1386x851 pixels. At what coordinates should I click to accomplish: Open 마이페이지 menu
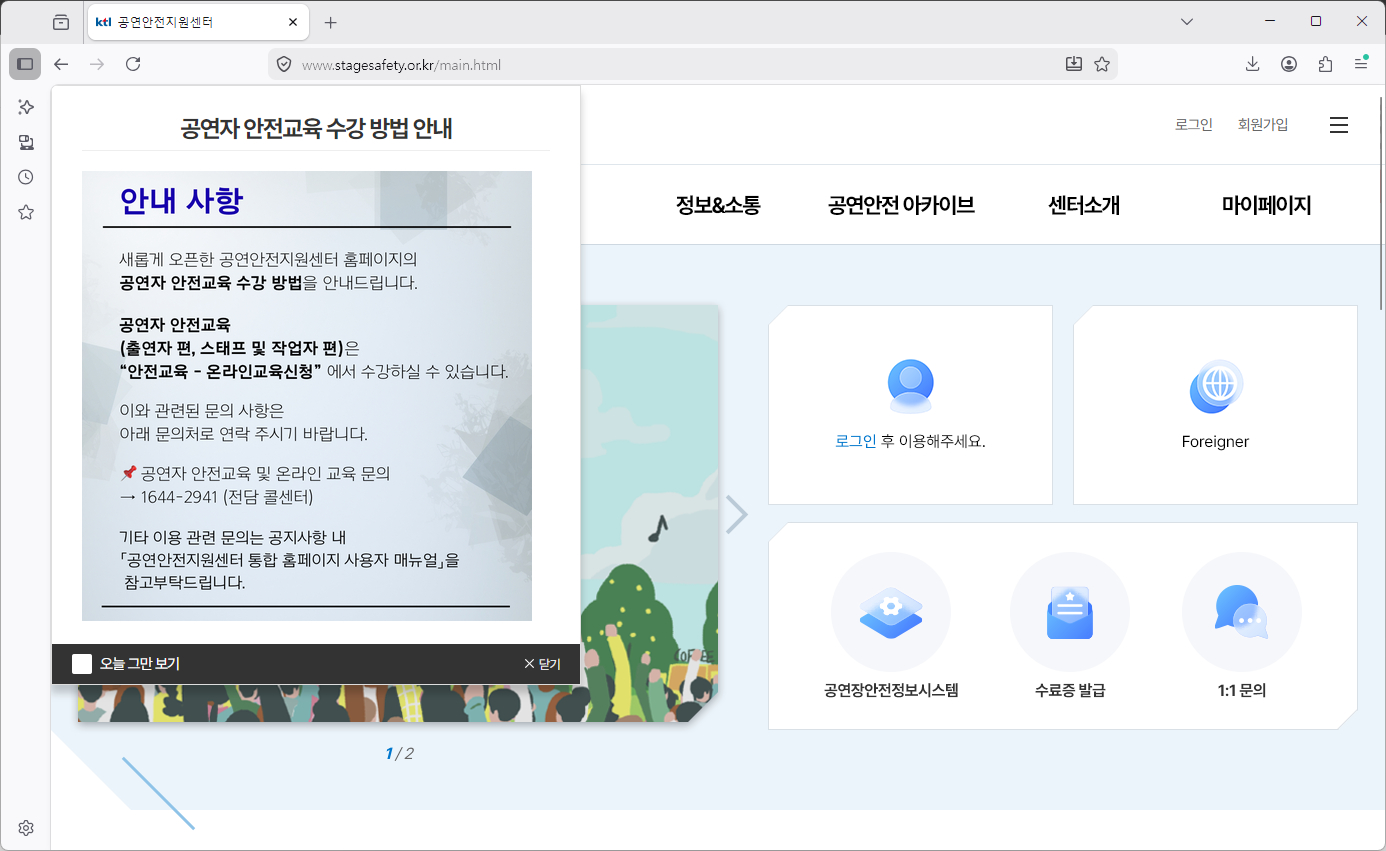(1266, 205)
